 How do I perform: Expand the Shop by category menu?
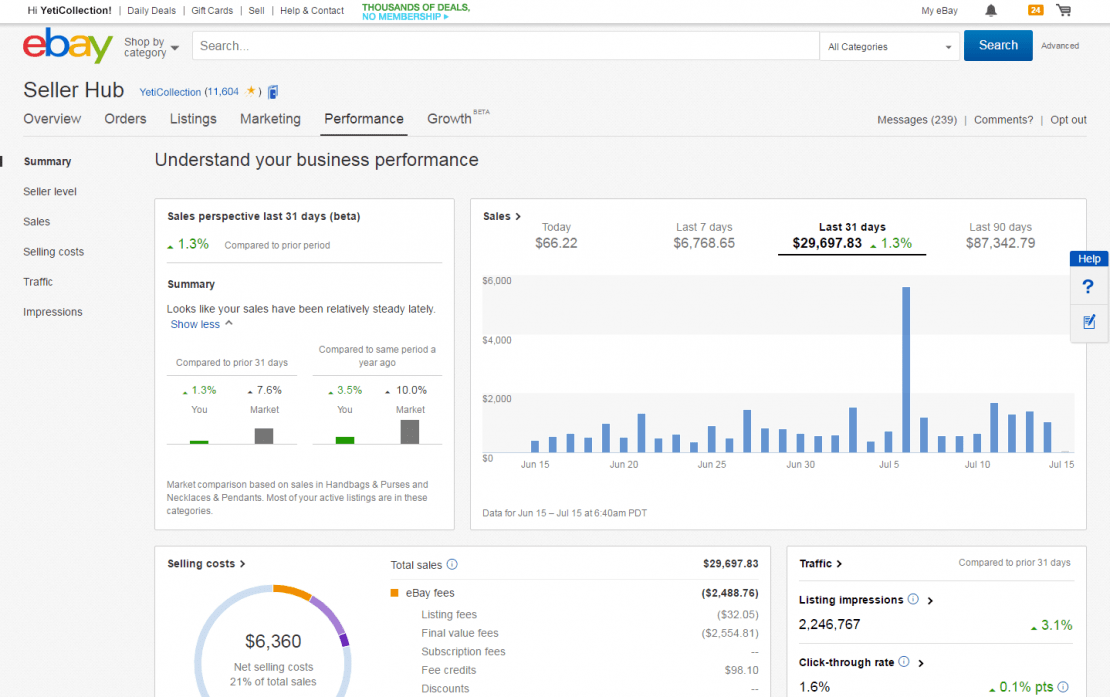(148, 46)
